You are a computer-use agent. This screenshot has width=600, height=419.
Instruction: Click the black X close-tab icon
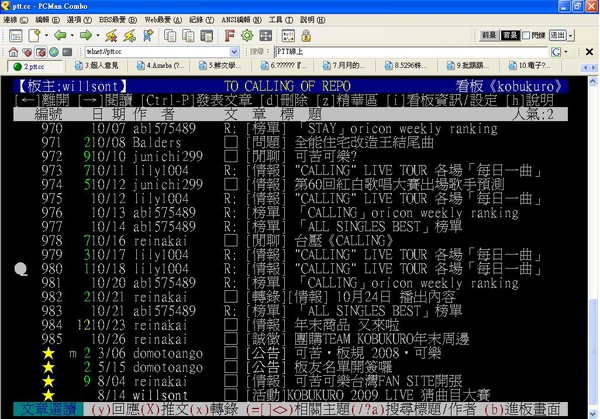590,52
